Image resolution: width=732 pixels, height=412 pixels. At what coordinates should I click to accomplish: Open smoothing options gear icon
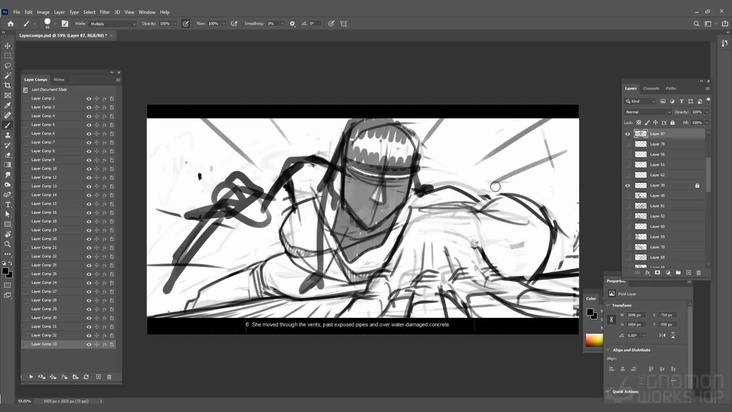[x=292, y=23]
